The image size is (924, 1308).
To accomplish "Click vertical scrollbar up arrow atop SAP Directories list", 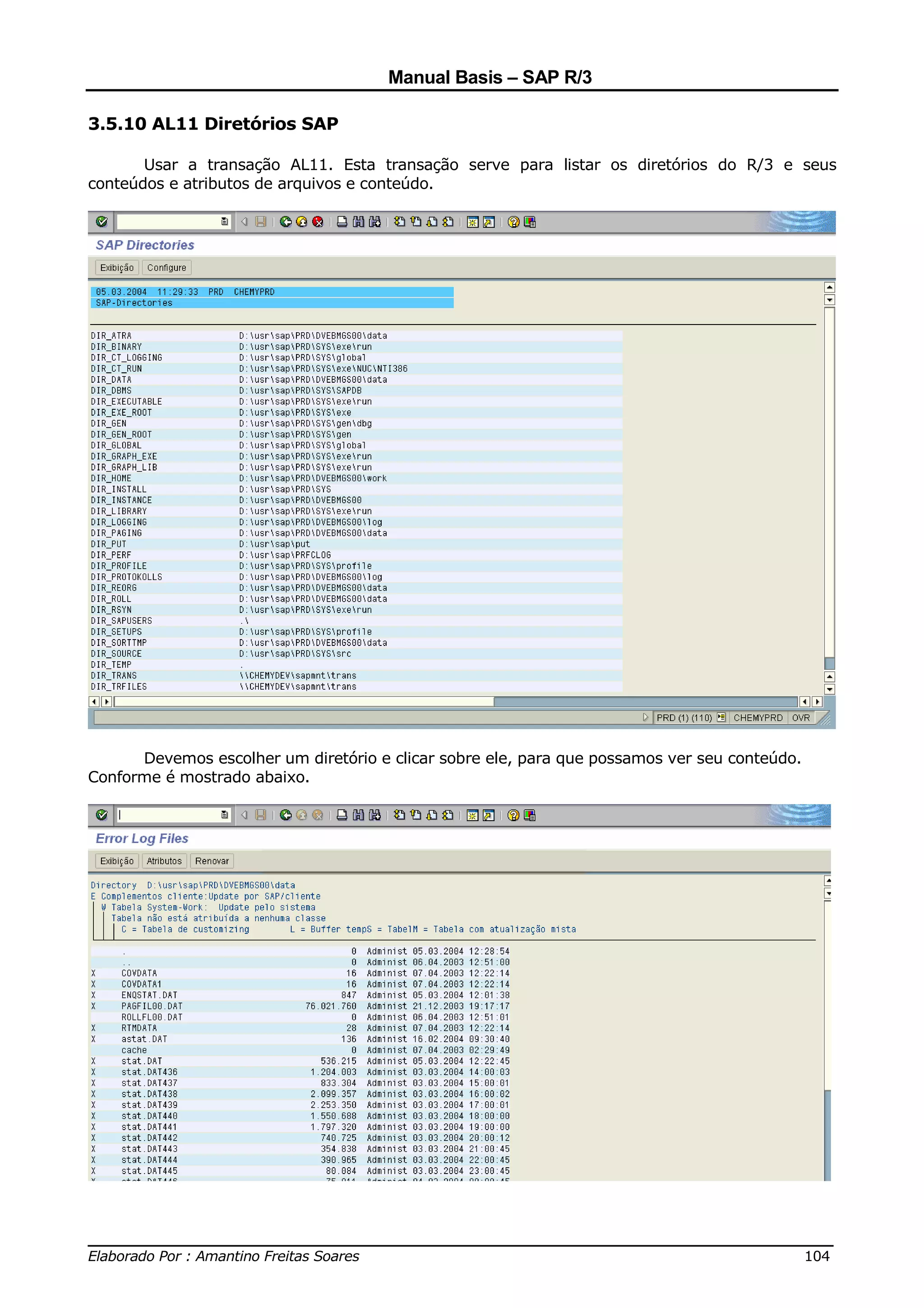I will pos(830,287).
